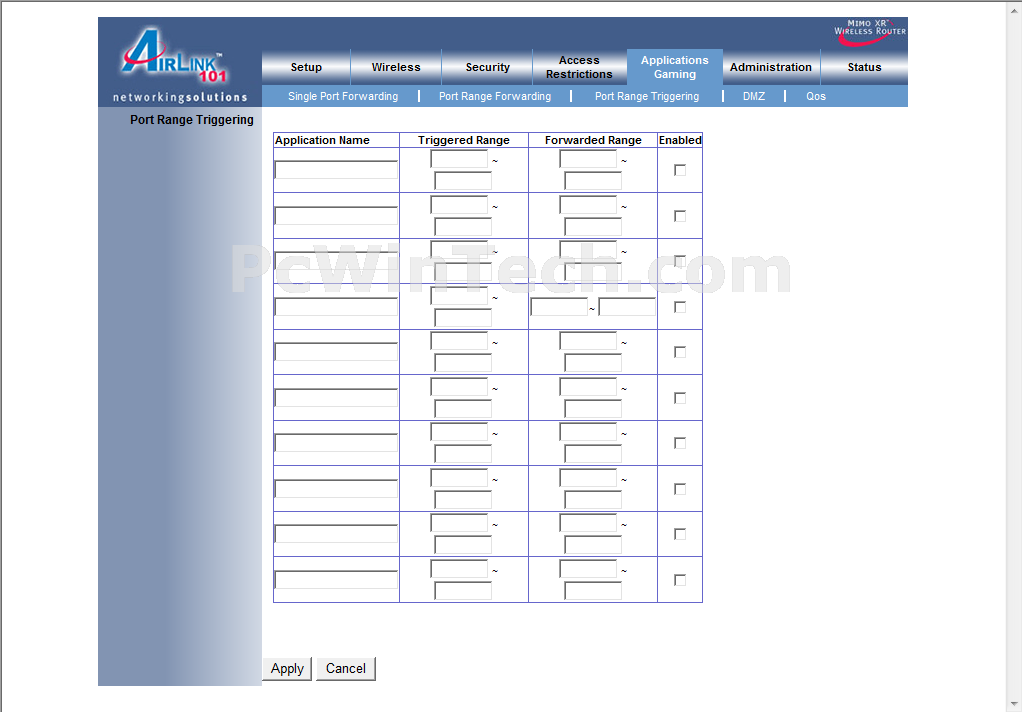Click last row Forwarded Range start field
This screenshot has height=712, width=1022.
point(588,569)
